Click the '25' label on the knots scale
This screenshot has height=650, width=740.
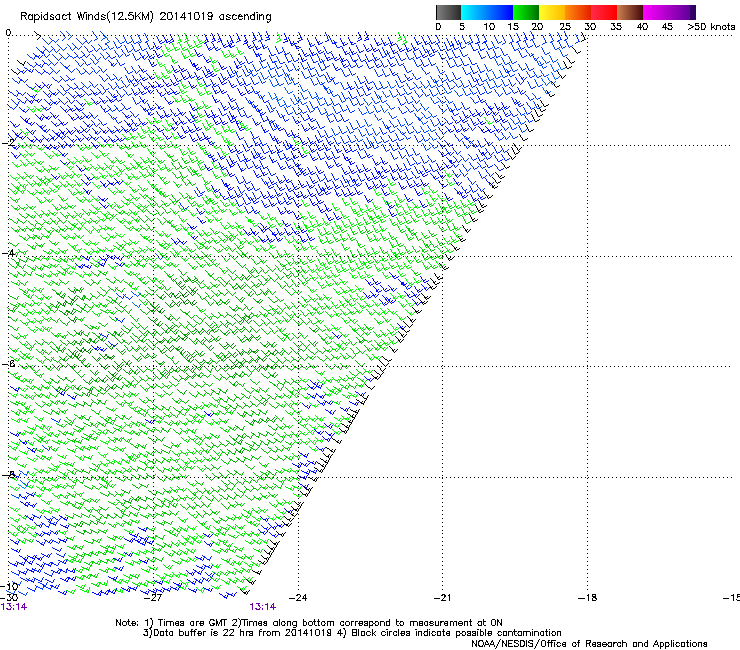click(565, 27)
